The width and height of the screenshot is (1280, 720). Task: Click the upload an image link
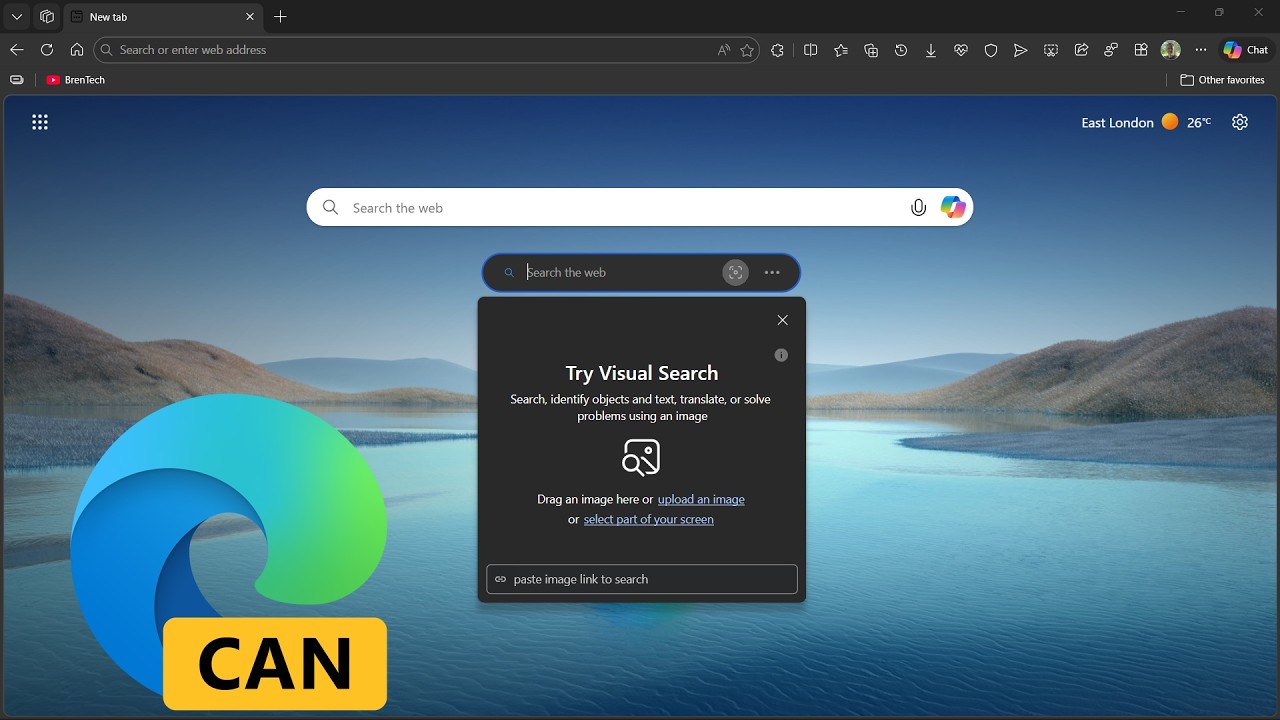coord(701,499)
